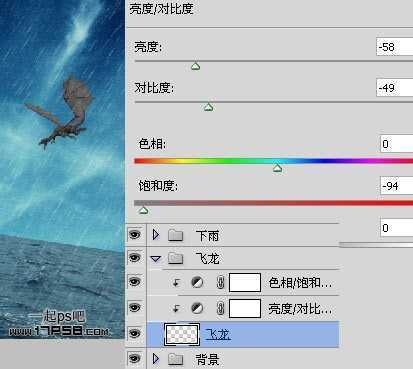Click the 对比度: label
The image size is (413, 369).
click(154, 88)
